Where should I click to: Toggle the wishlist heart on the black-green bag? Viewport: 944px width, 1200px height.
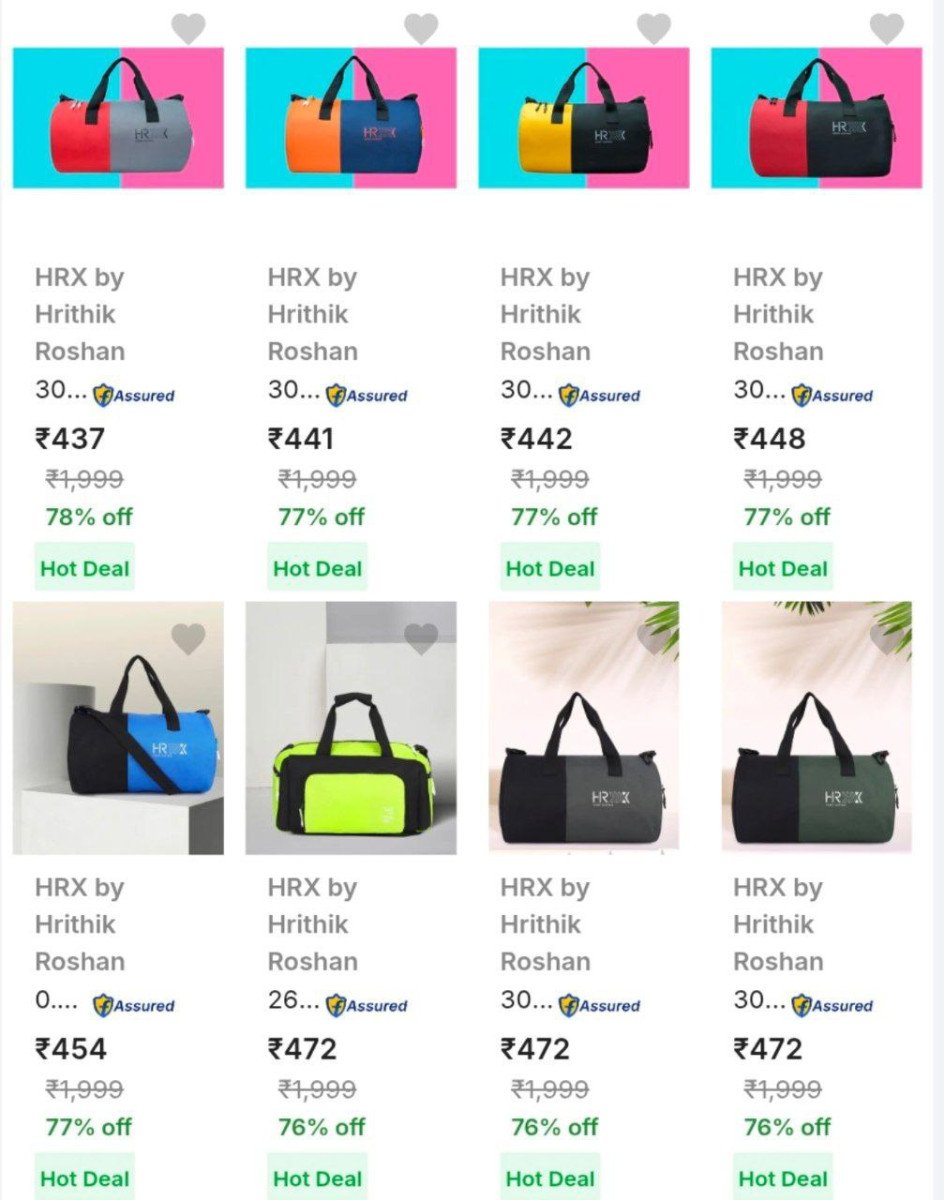click(887, 638)
